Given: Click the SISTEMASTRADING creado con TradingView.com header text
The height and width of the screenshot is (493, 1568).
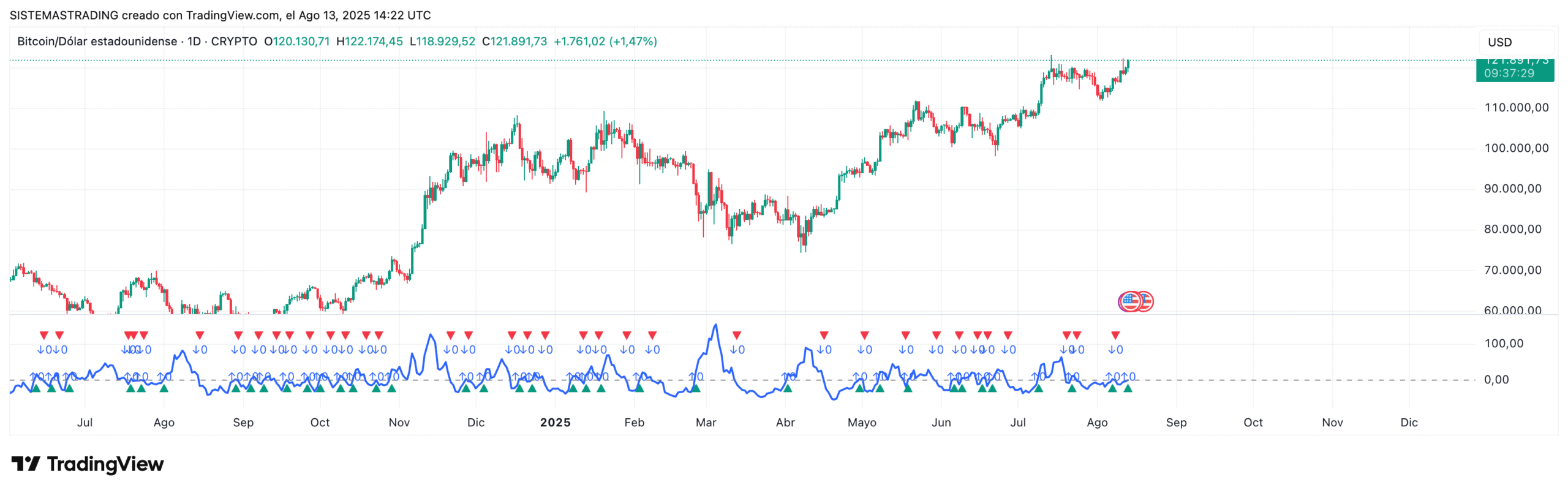Looking at the screenshot, I should click(220, 15).
